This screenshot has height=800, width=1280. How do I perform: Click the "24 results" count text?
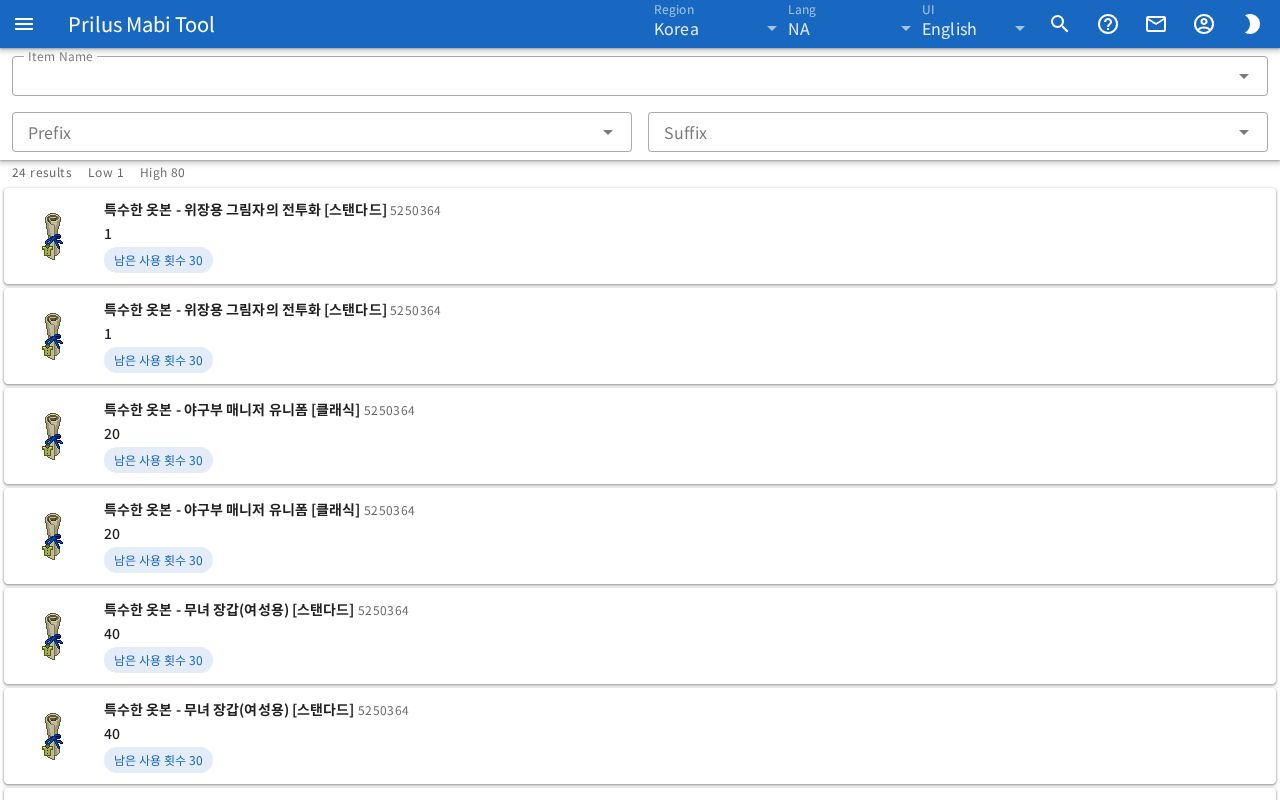(x=42, y=173)
